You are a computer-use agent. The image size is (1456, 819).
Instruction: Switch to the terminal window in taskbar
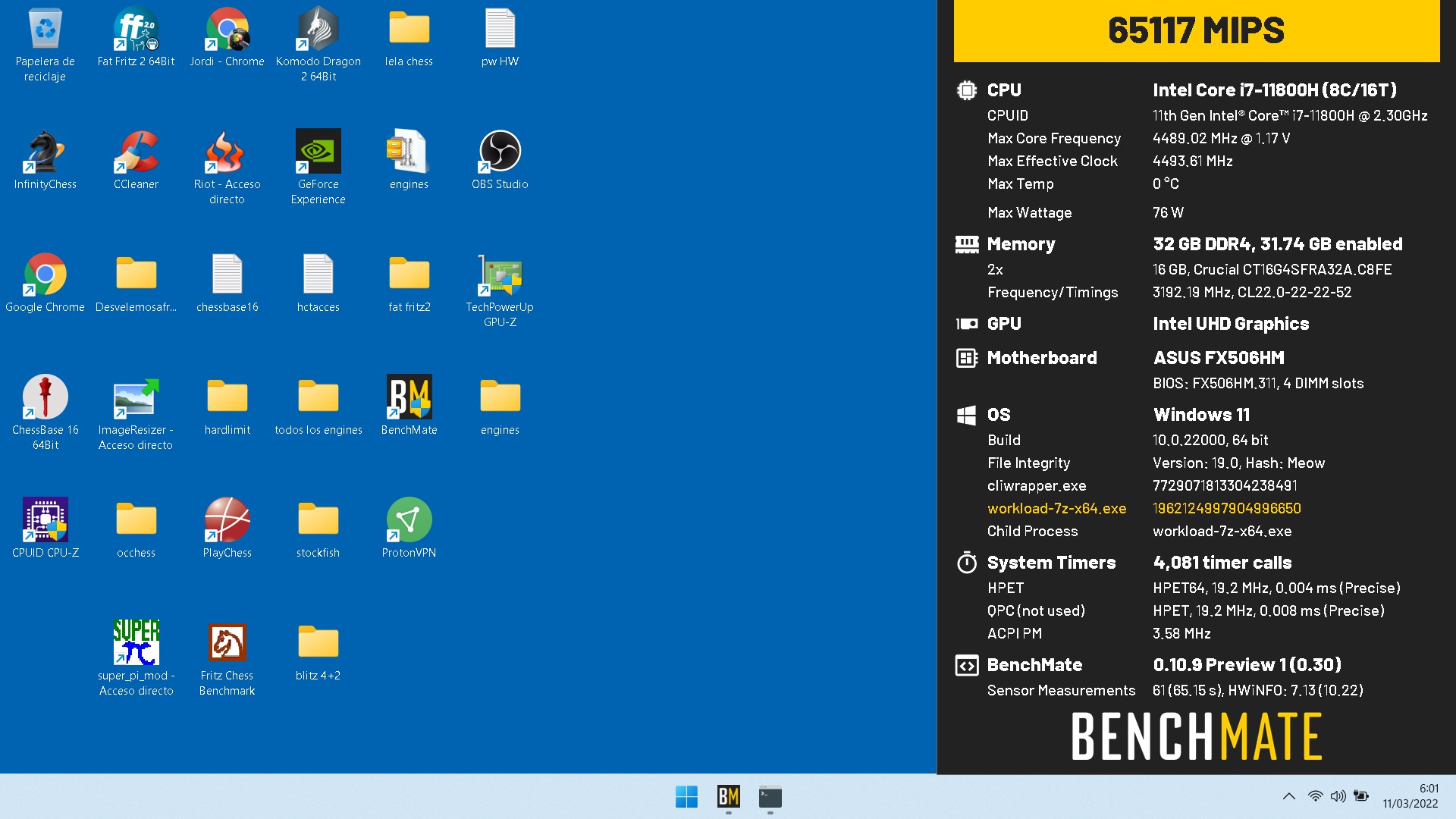(x=770, y=797)
